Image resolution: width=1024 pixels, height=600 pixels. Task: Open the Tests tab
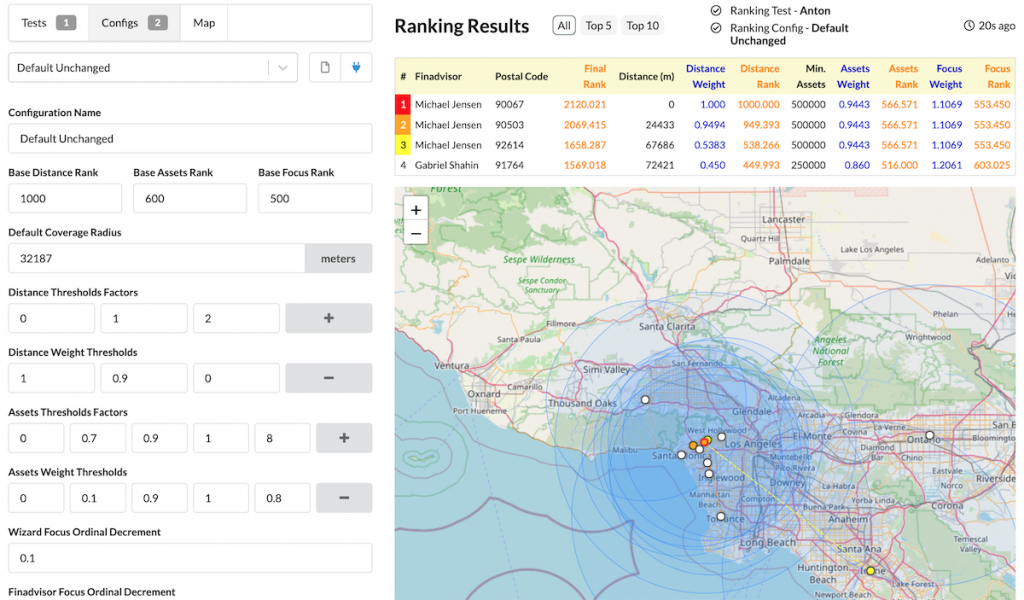[x=48, y=23]
